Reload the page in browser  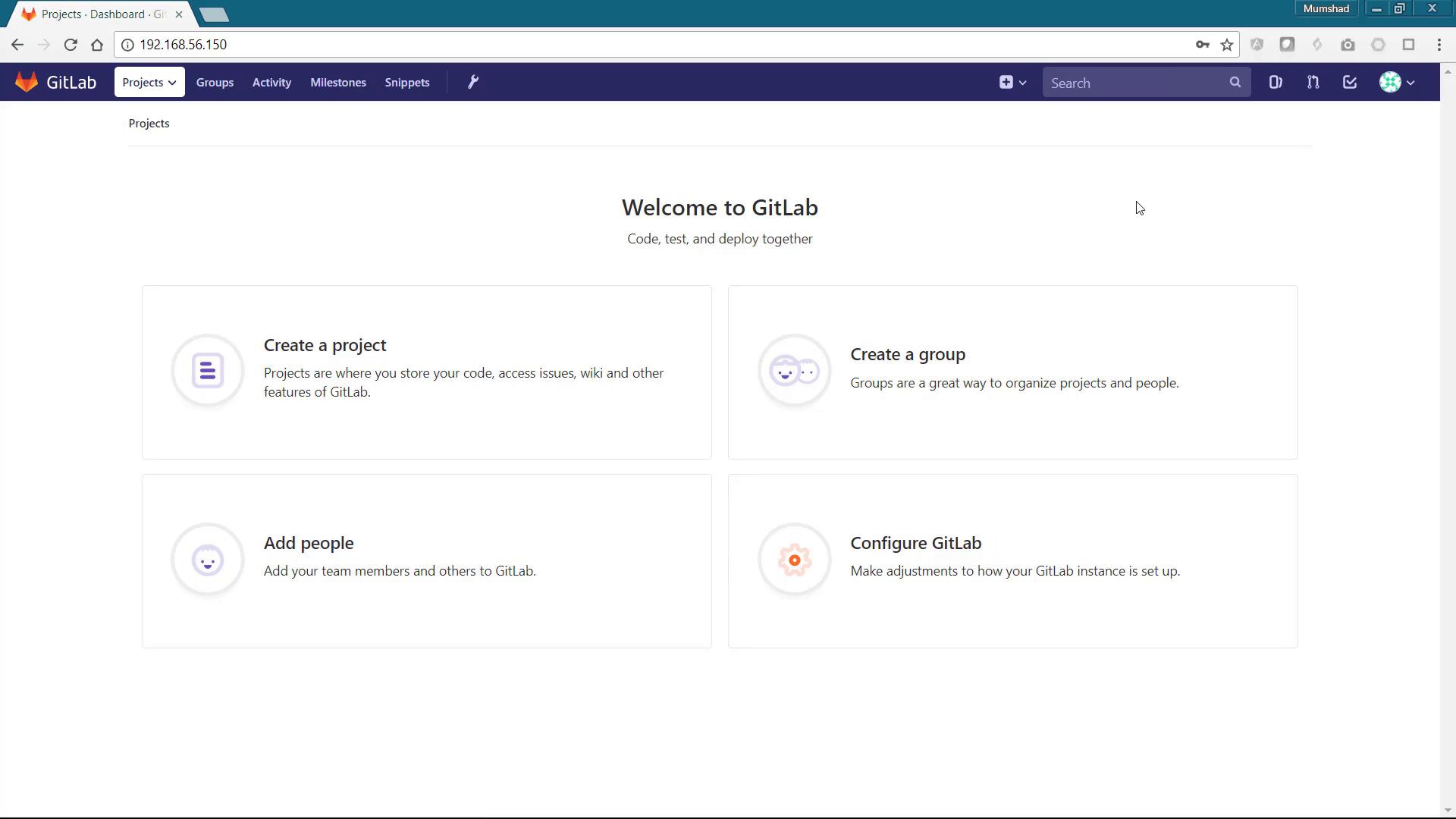71,45
